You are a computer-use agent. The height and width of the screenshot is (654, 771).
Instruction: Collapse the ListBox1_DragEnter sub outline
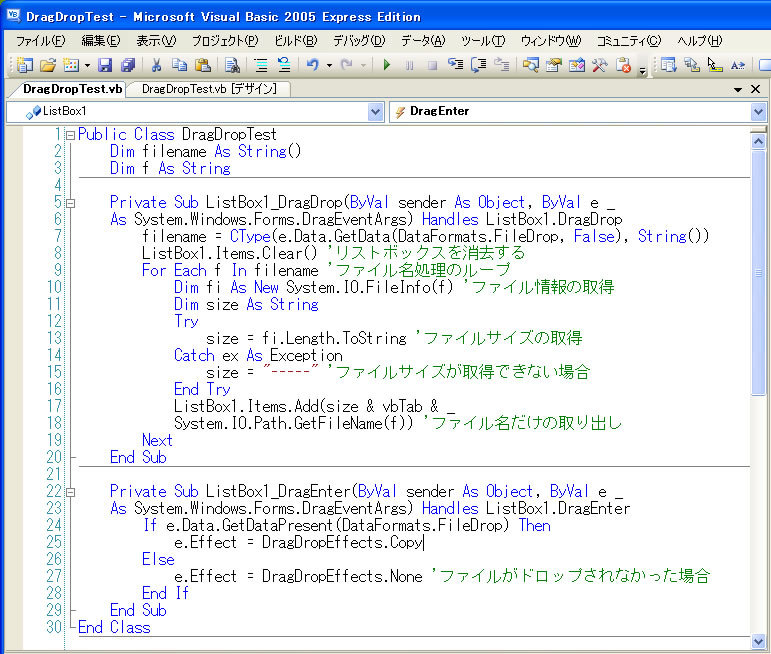click(x=70, y=492)
